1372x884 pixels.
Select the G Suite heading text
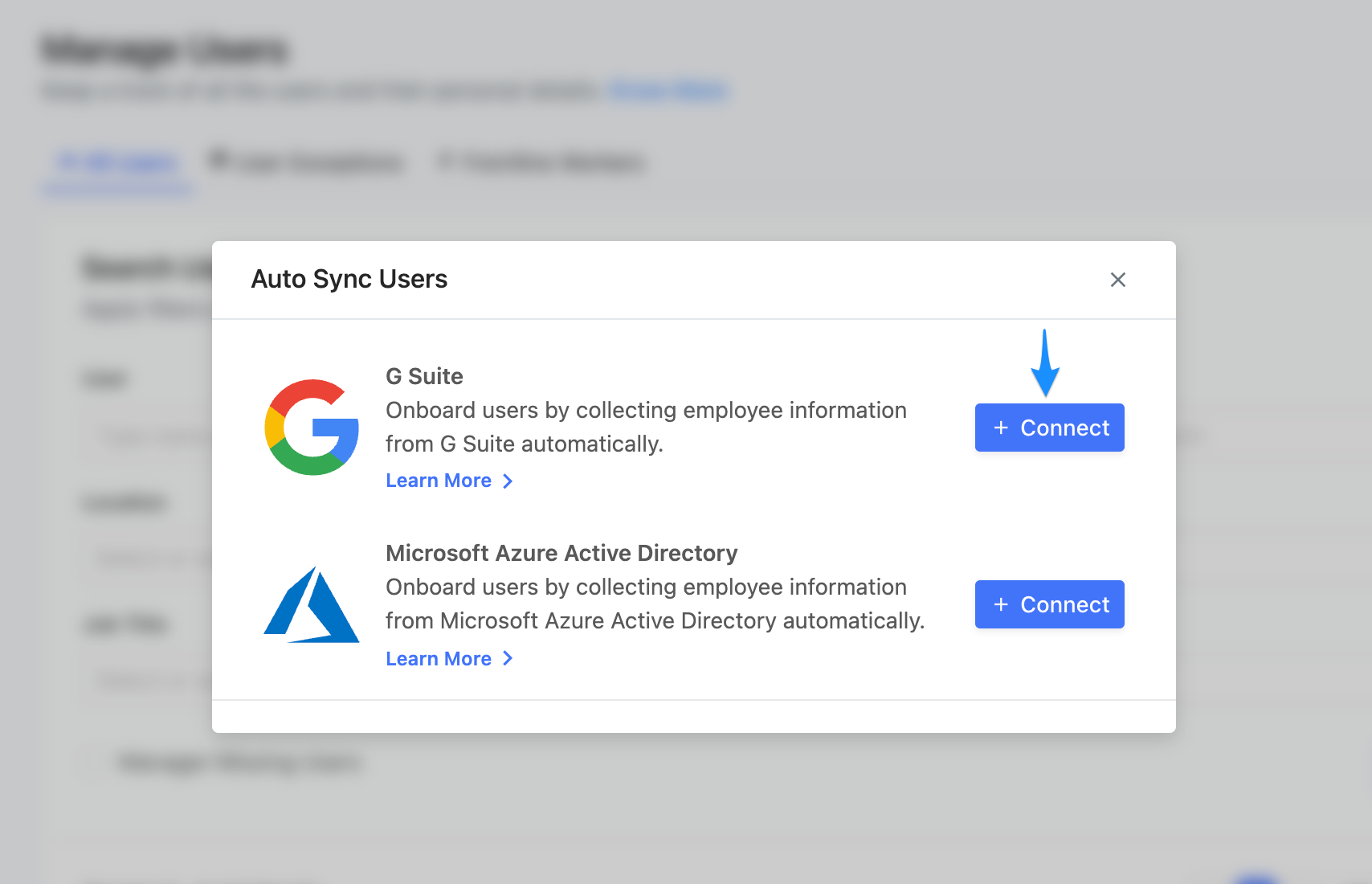[x=424, y=376]
